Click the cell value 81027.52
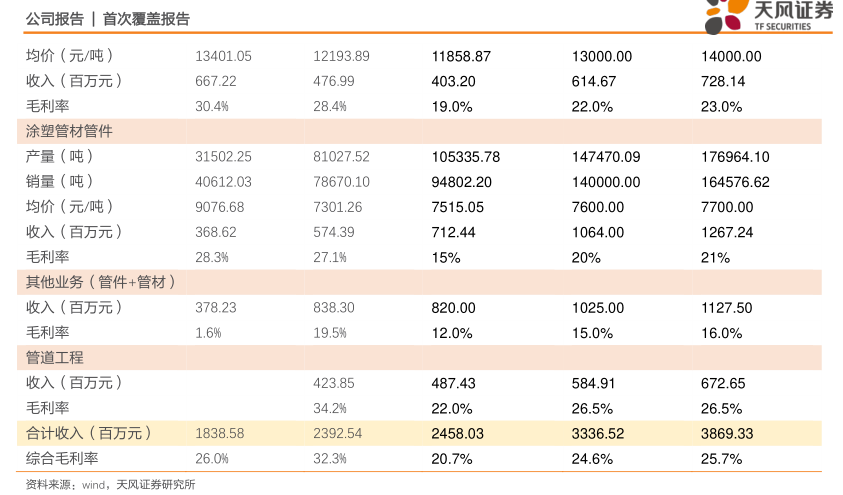Screen dimensions: 843x495 (x=341, y=157)
